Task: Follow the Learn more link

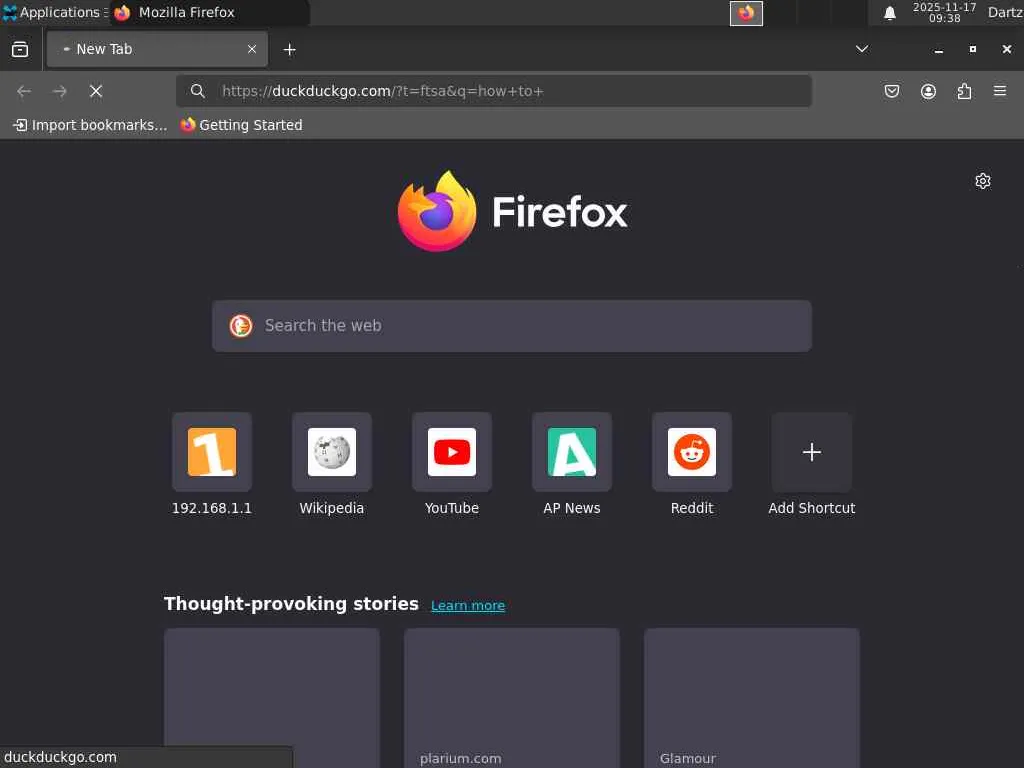Action: click(x=468, y=605)
